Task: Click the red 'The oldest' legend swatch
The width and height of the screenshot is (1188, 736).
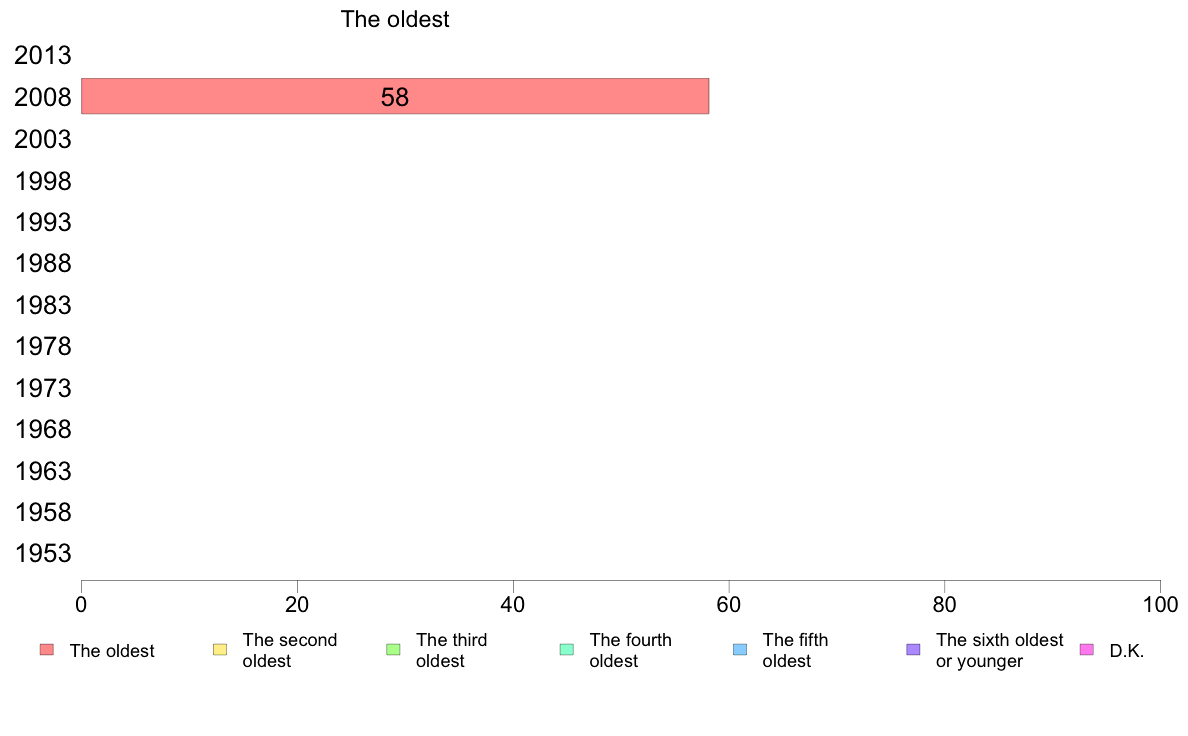Action: [x=47, y=650]
